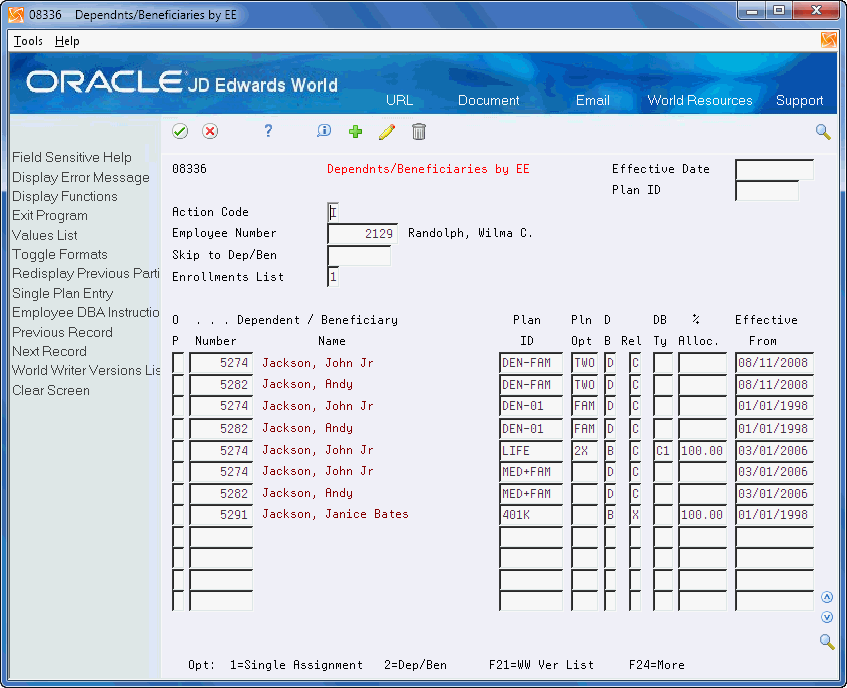The width and height of the screenshot is (847, 688).
Task: Select Previous Record
Action: 62,332
